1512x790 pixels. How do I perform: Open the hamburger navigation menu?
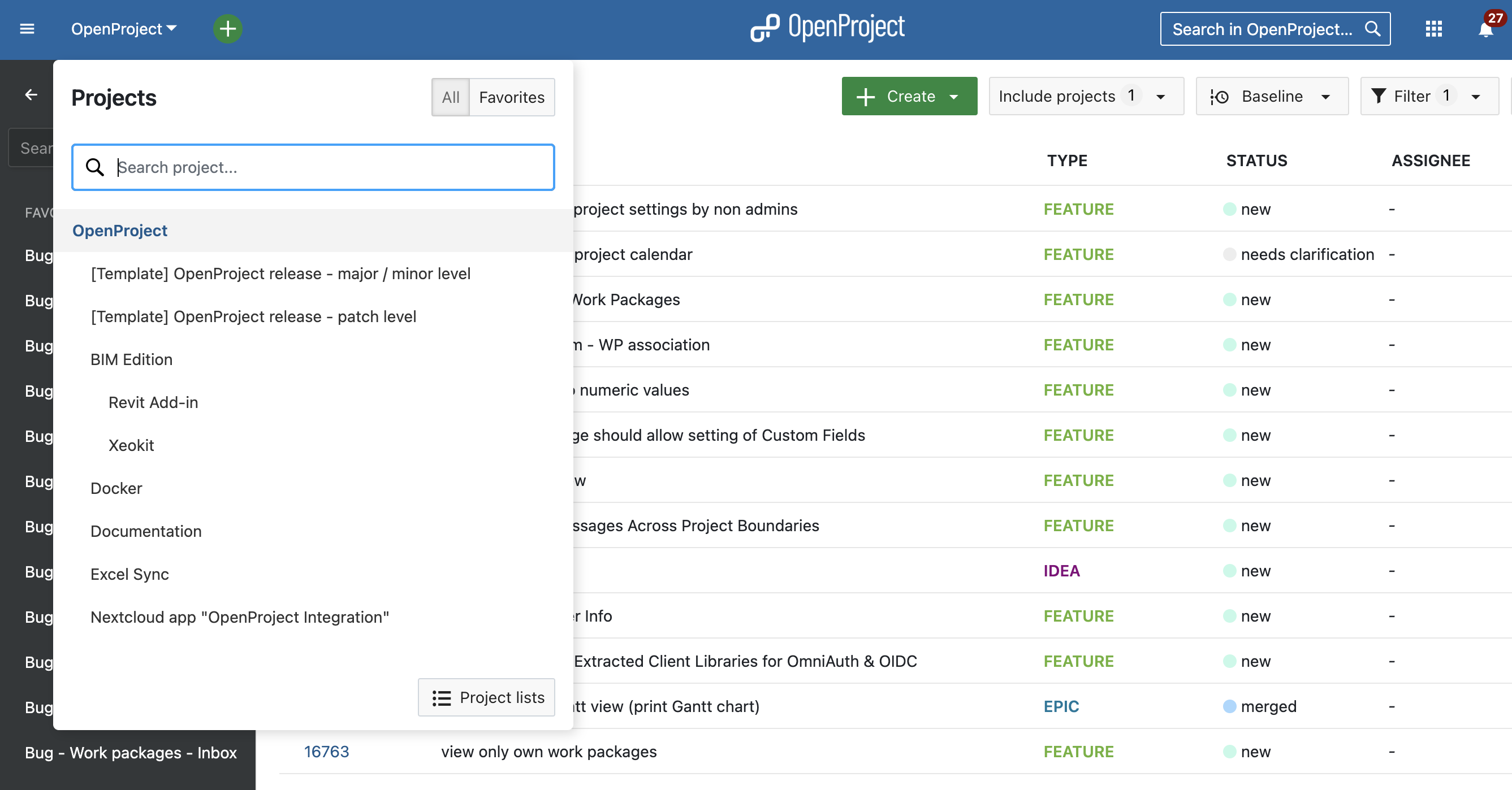click(x=27, y=29)
